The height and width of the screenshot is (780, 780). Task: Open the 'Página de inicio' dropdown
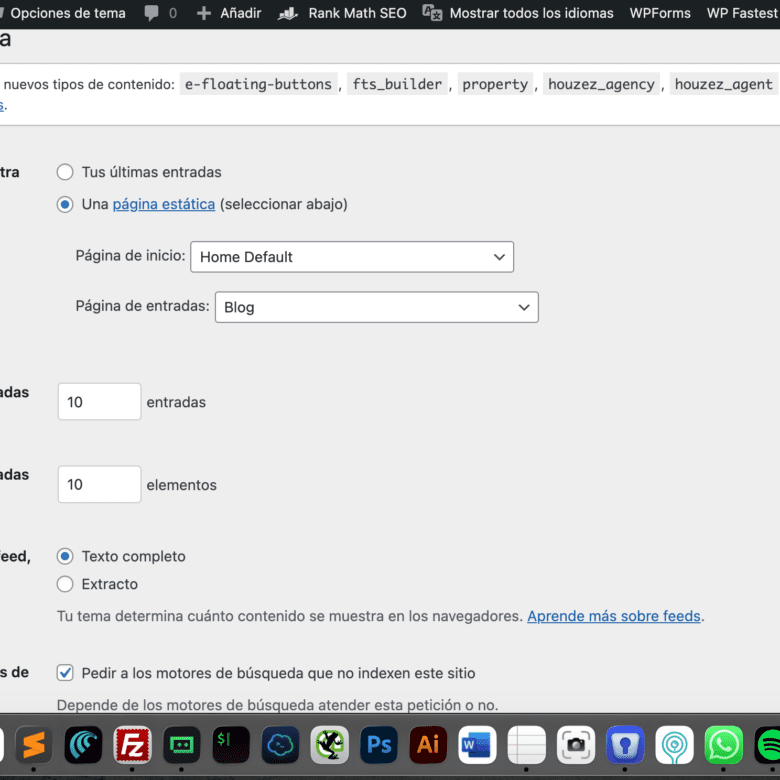pyautogui.click(x=351, y=257)
